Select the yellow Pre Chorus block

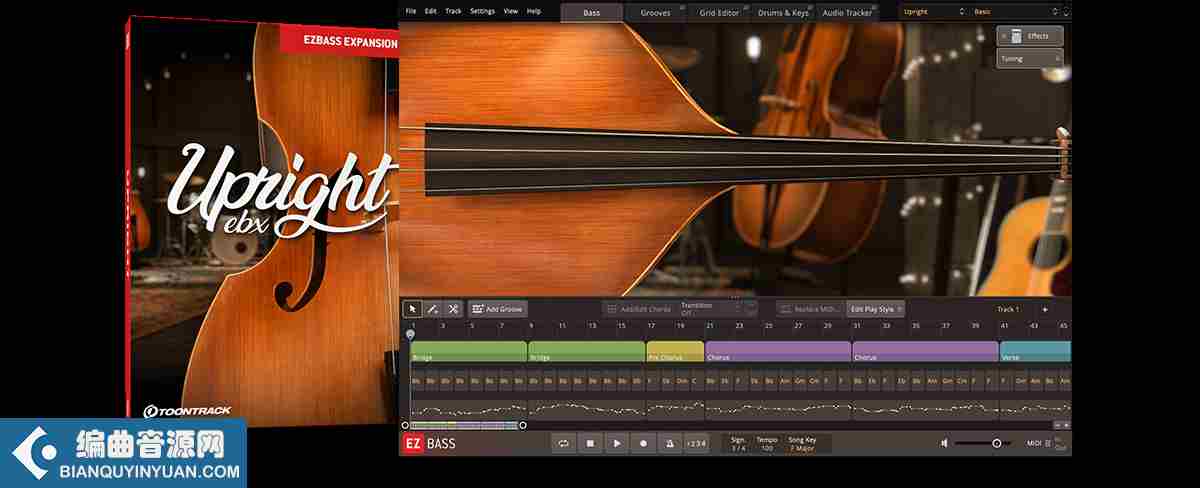pyautogui.click(x=675, y=351)
